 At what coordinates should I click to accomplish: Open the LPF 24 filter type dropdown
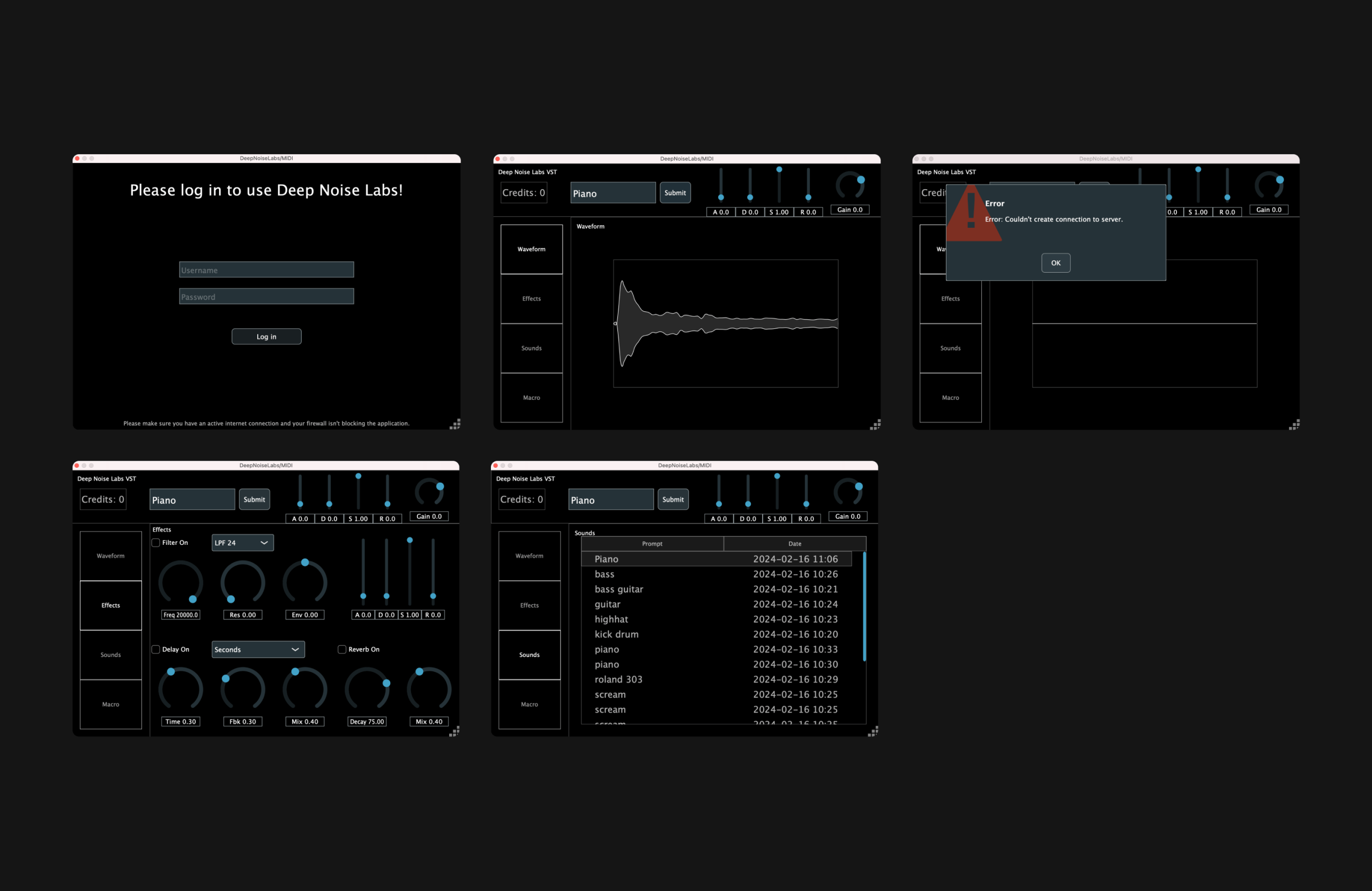(x=242, y=542)
